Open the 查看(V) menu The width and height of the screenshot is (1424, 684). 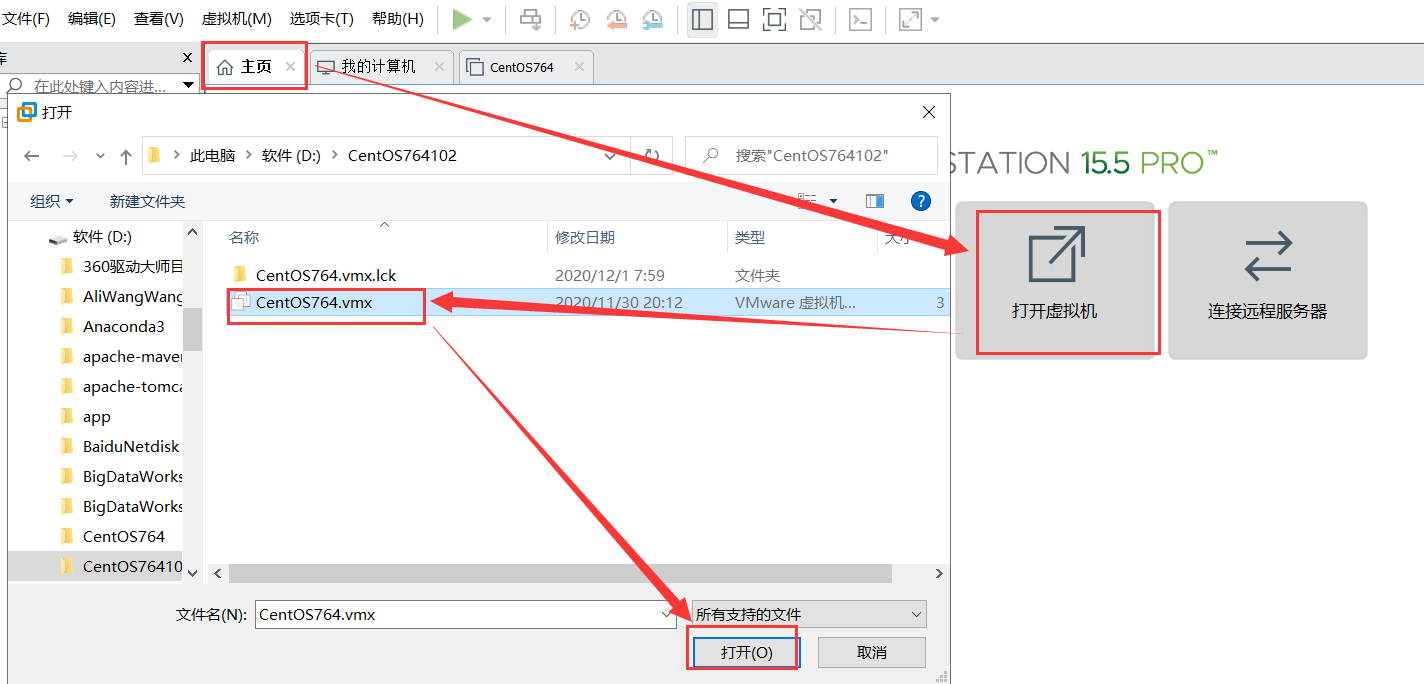tap(159, 19)
